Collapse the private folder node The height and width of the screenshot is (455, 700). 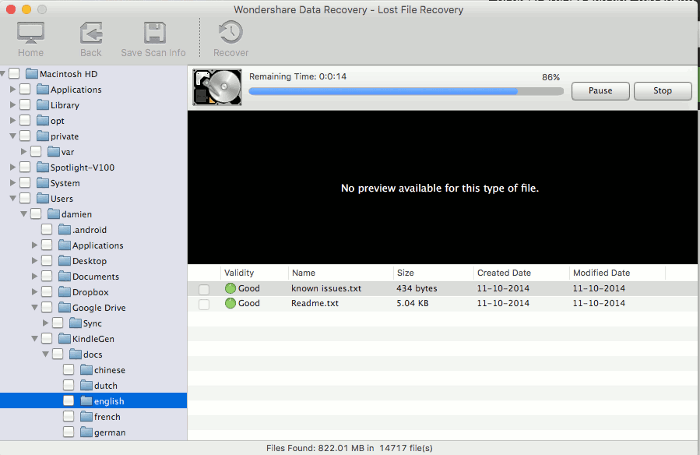tap(13, 136)
